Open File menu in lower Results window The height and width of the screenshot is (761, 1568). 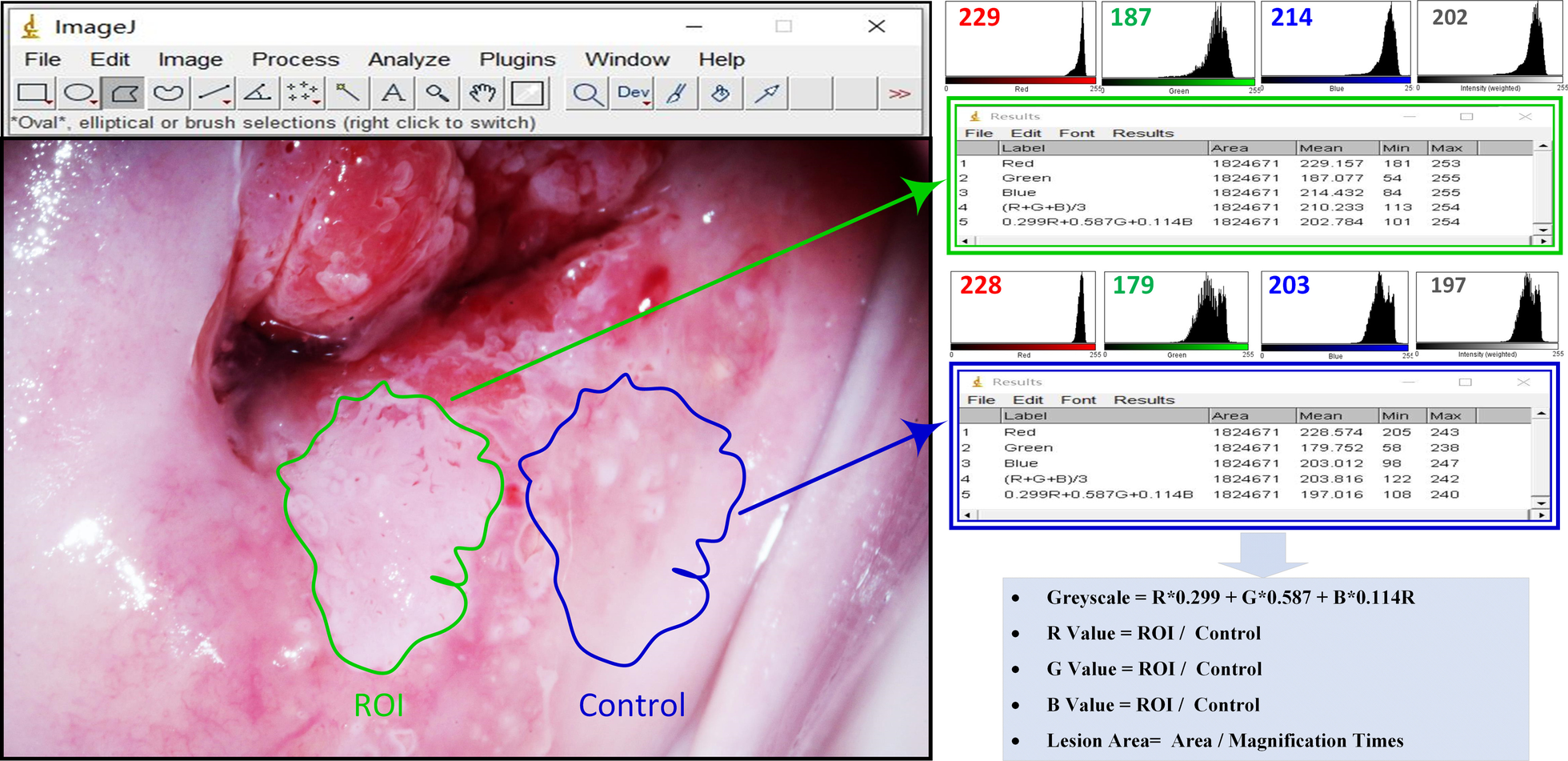coord(981,400)
